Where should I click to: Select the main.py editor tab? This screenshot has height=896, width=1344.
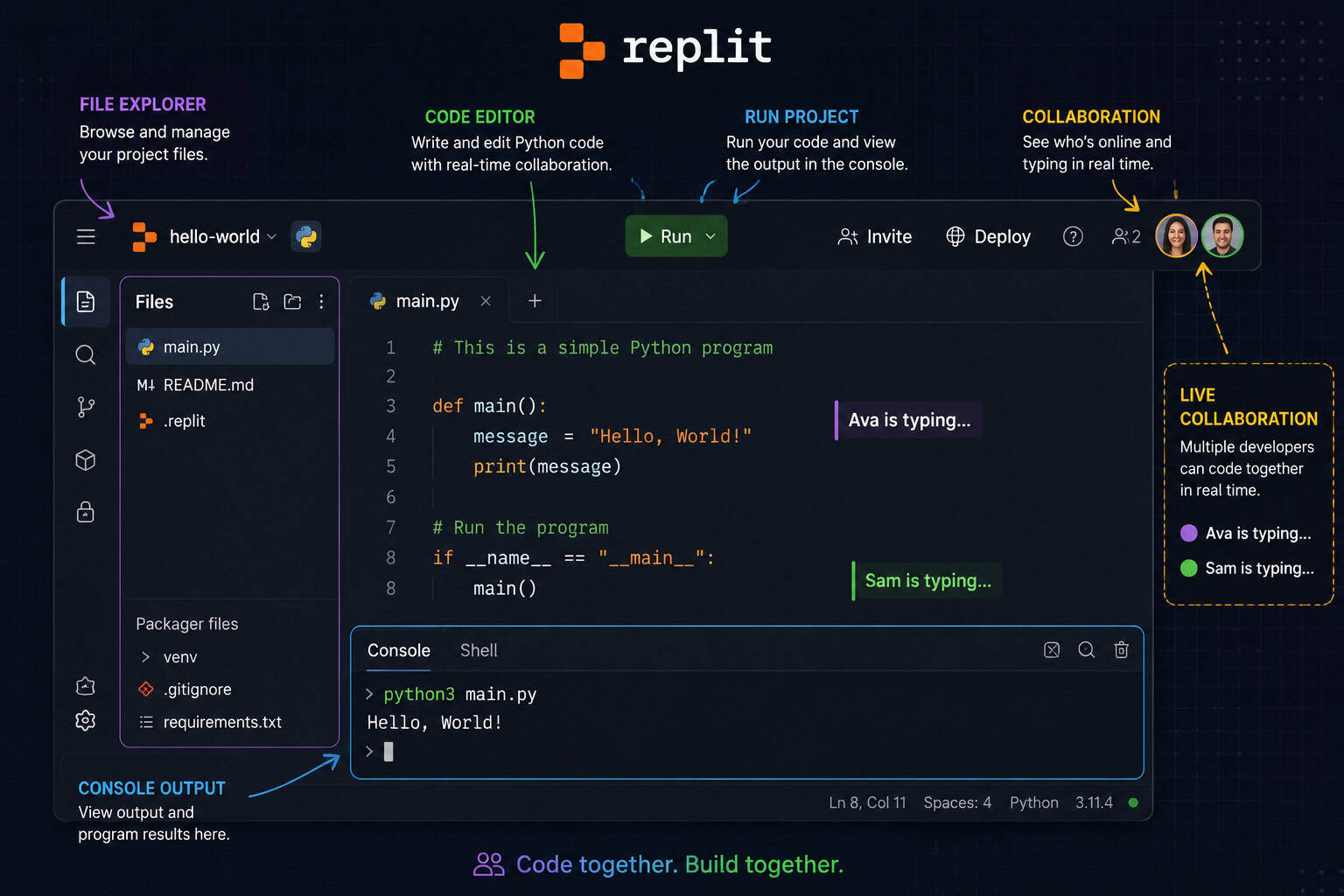(x=427, y=301)
